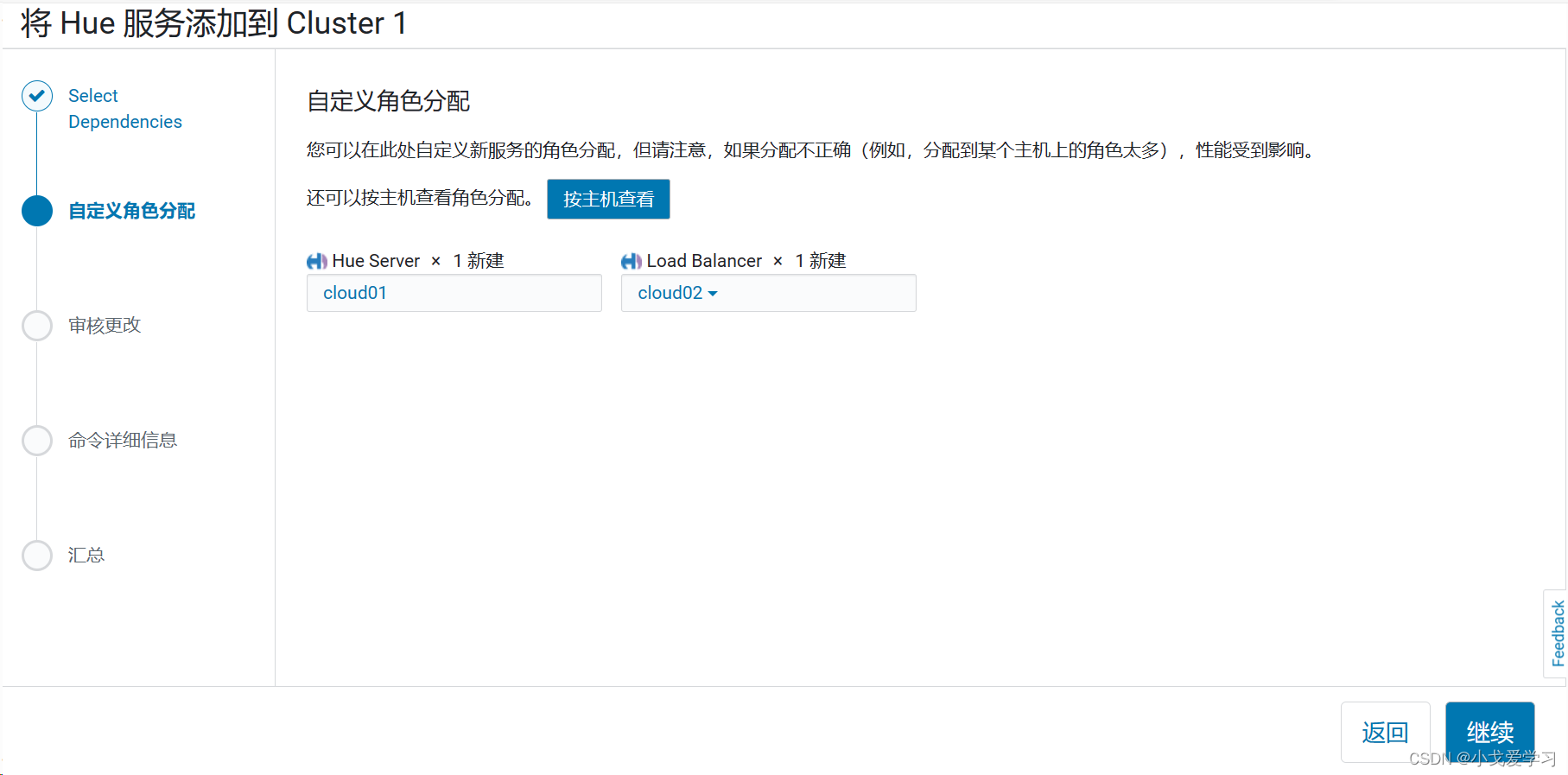Screen dimensions: 1568x775
Task: Click the completed checkmark step circle
Action: tap(37, 96)
